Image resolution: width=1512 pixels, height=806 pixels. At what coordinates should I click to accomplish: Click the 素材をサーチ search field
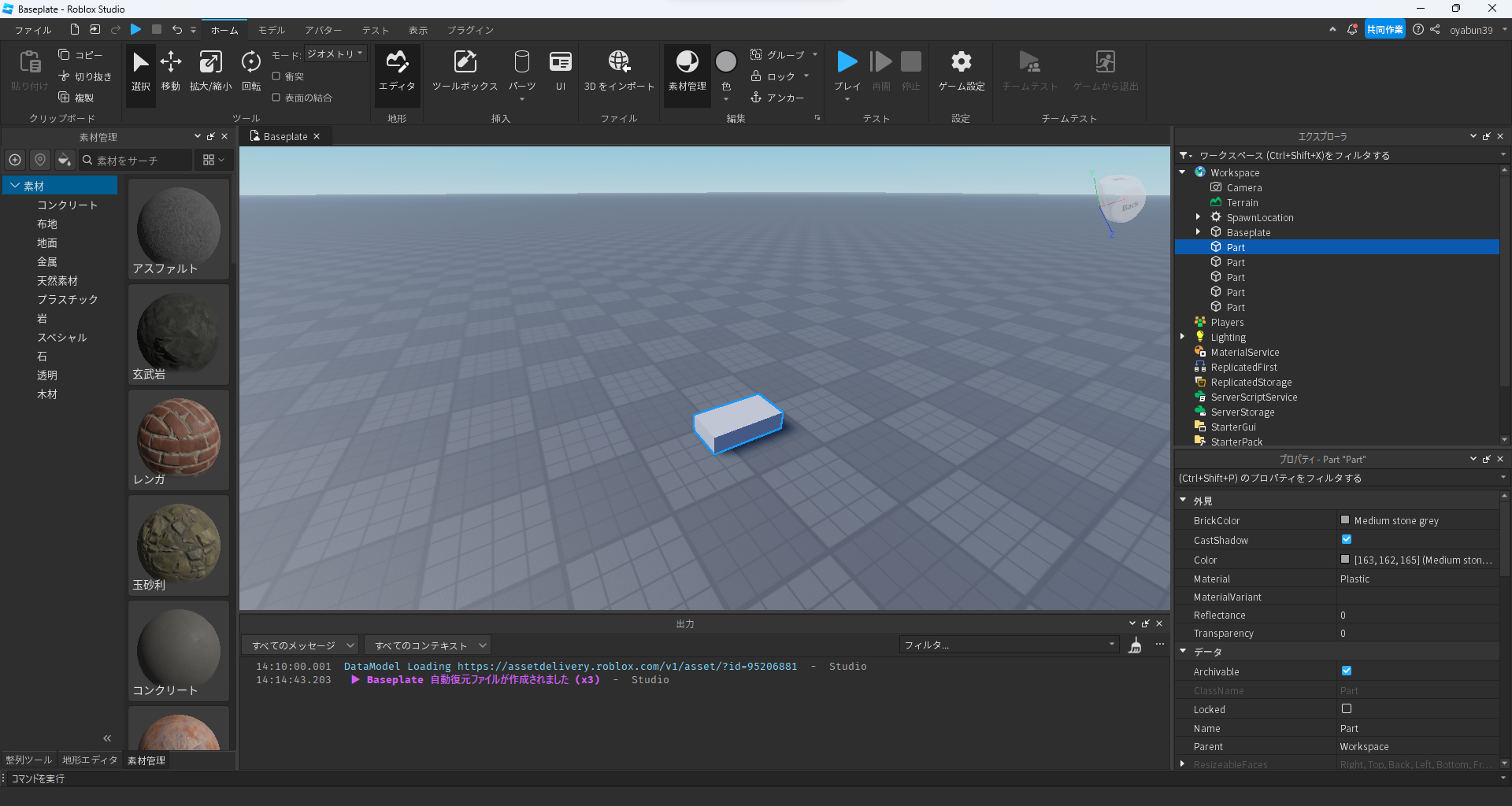(135, 160)
